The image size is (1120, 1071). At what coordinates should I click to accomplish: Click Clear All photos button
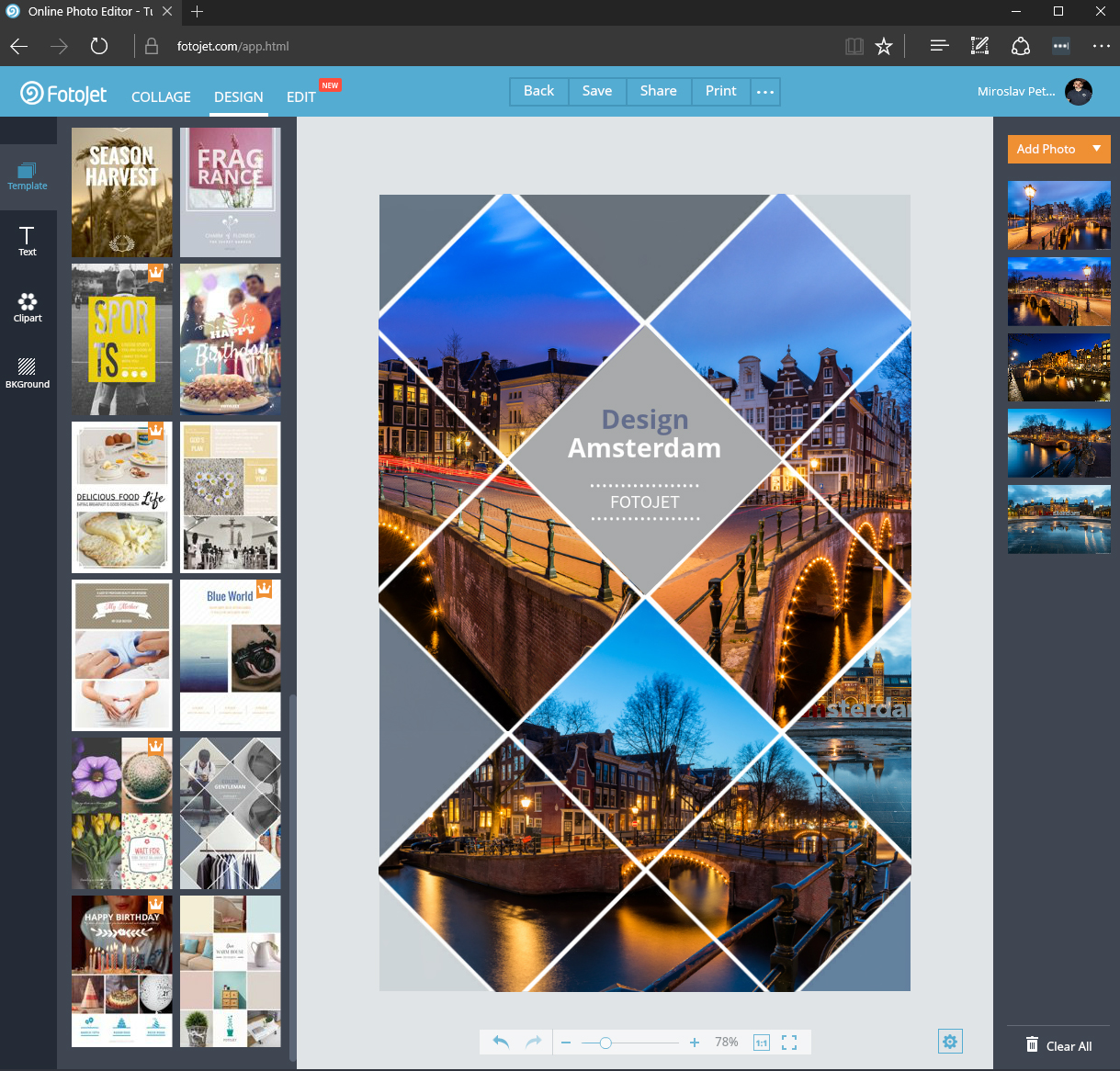(x=1058, y=1046)
